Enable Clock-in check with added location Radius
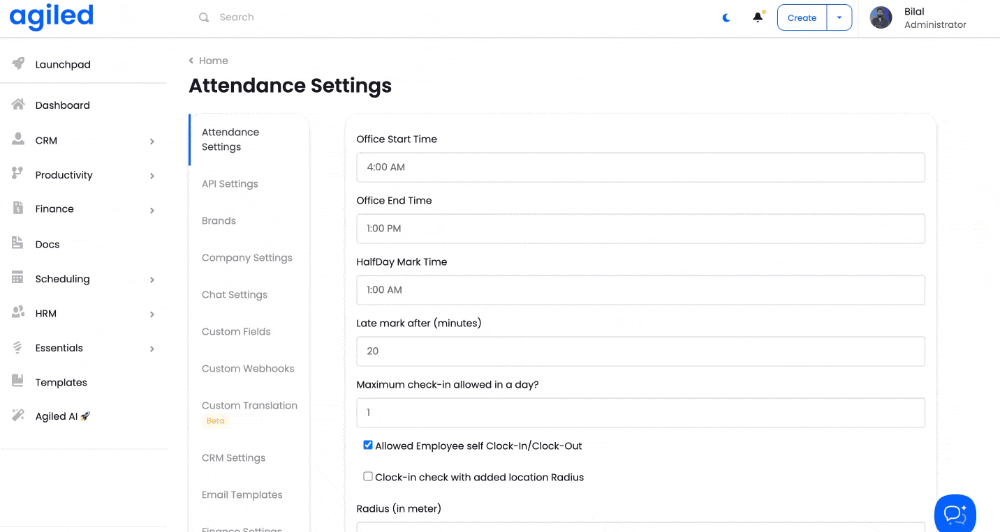Screen dimensions: 1000x532 pyautogui.click(x=368, y=477)
